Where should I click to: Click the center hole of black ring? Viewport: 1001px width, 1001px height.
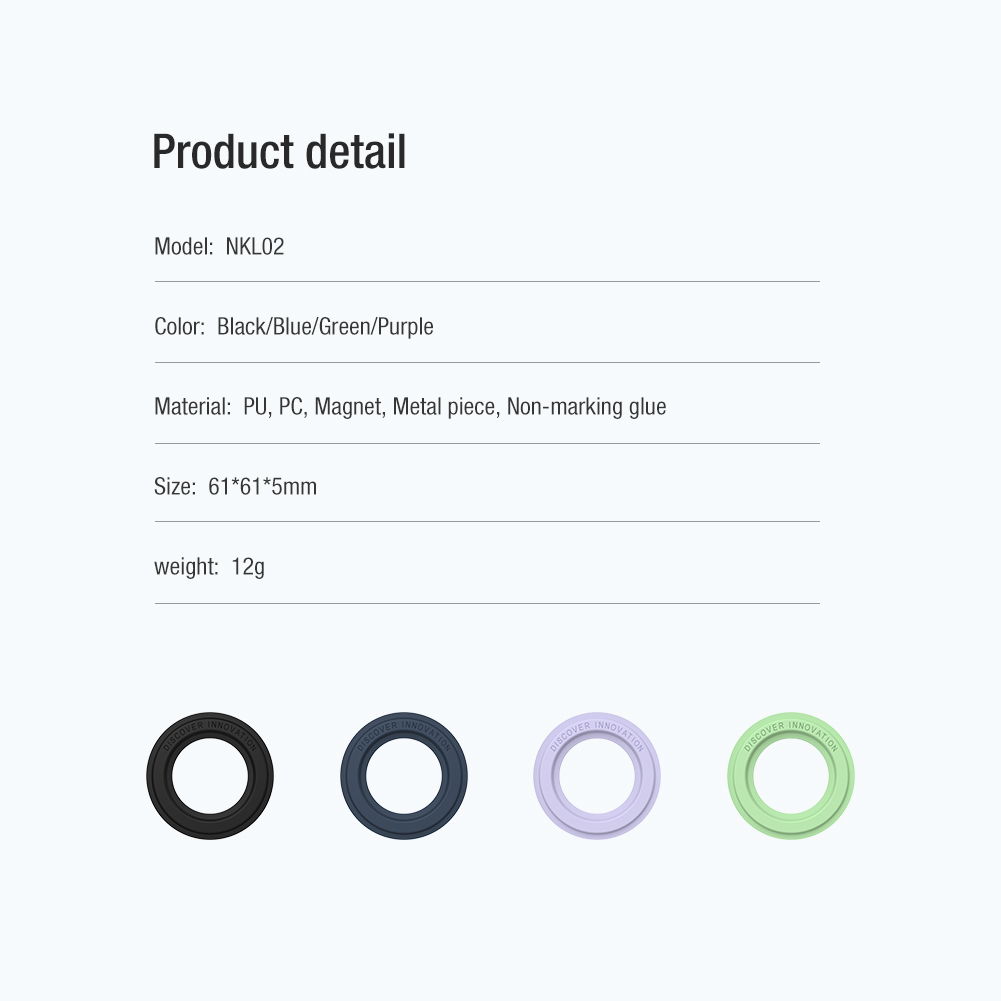(x=209, y=776)
